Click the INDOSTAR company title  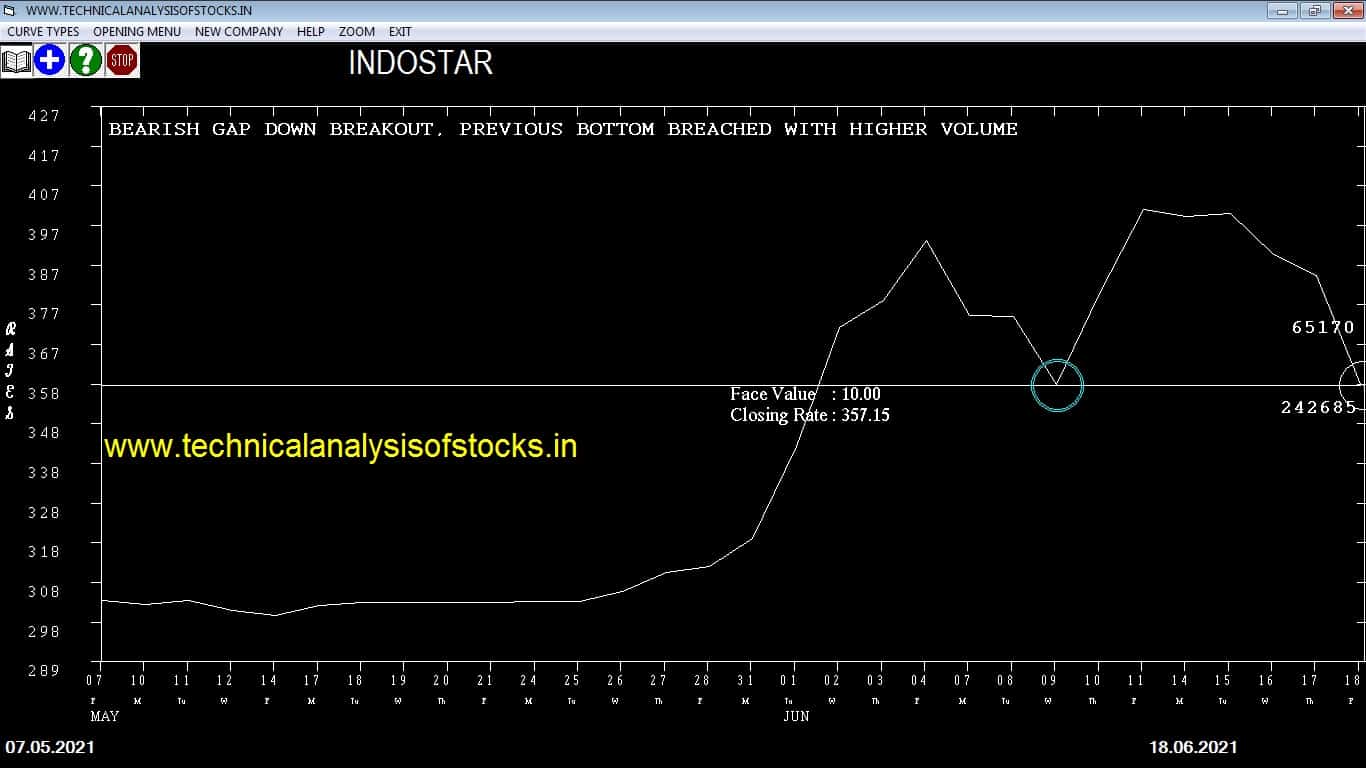coord(420,63)
